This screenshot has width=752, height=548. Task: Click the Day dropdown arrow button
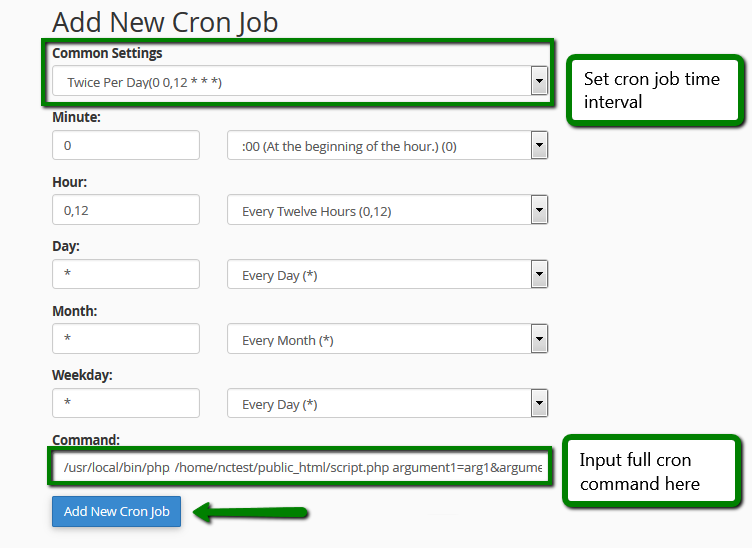pos(539,275)
